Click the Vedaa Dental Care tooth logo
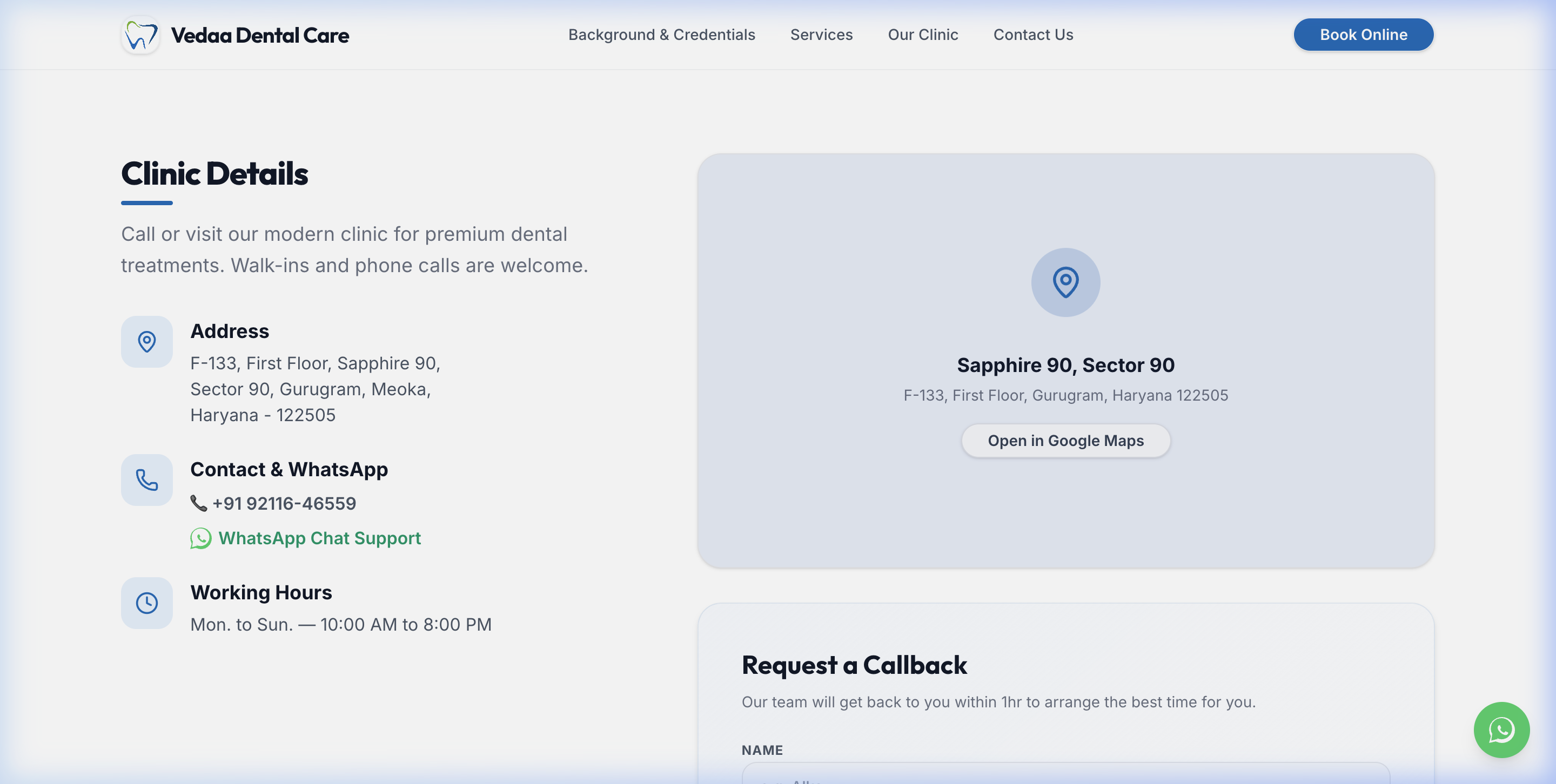 coord(140,35)
